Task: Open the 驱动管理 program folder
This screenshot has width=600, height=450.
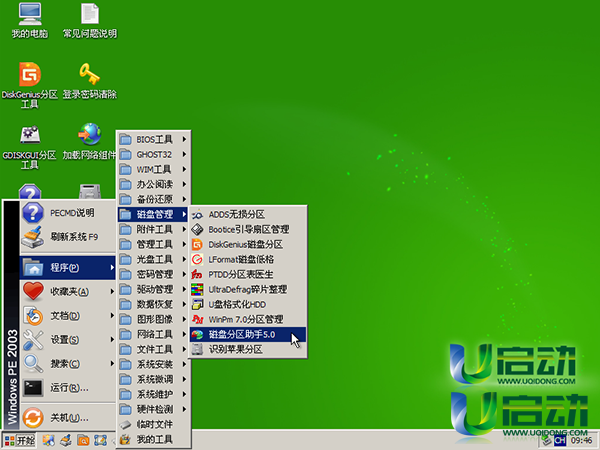Action: coord(153,289)
